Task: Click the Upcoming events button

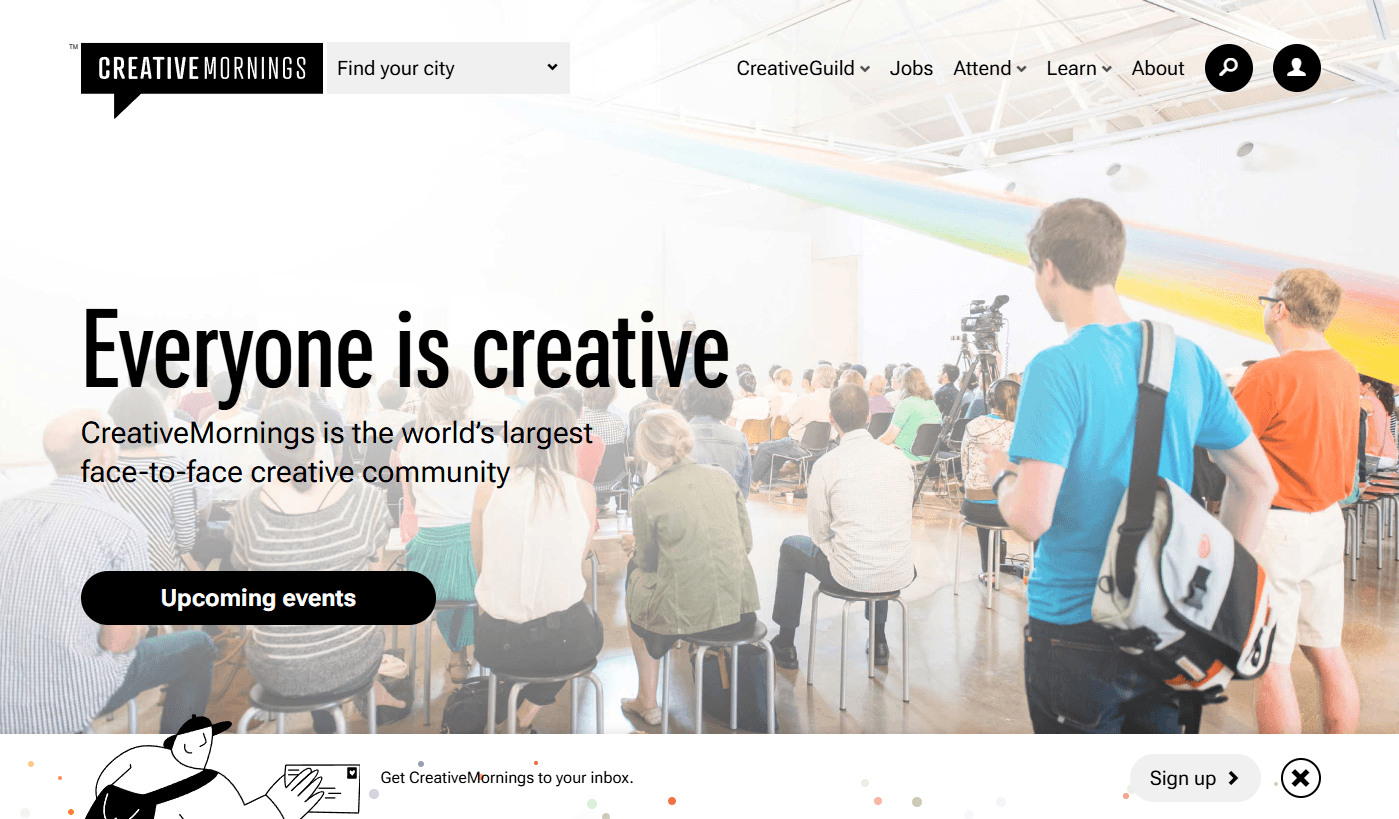Action: point(258,598)
